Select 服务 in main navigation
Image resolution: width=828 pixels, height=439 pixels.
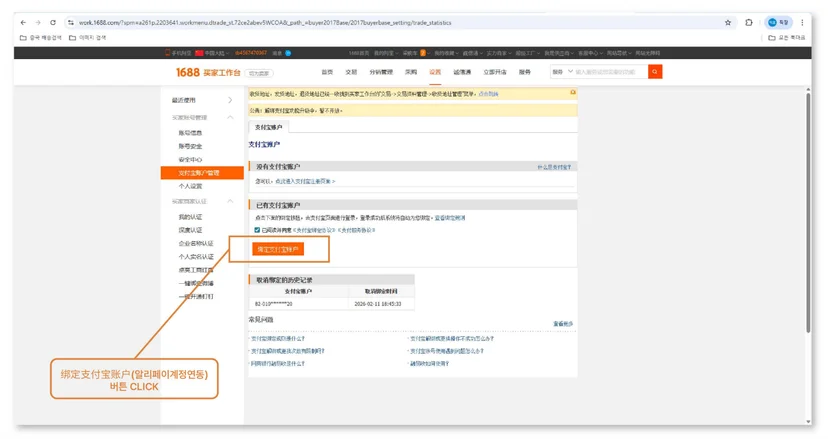click(x=524, y=72)
